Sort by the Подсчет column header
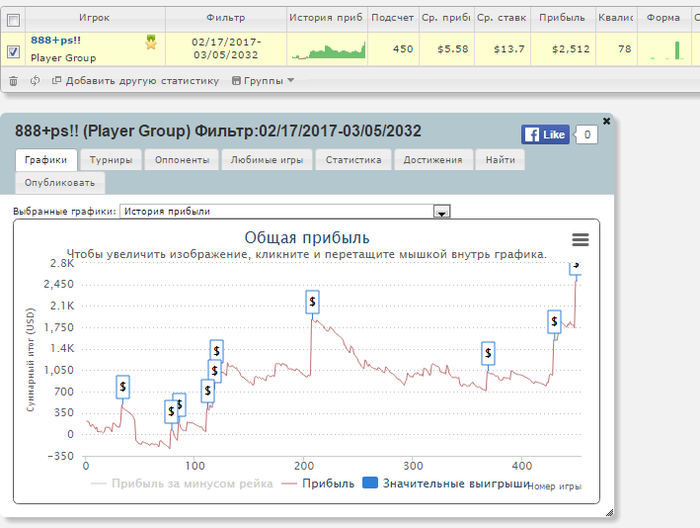700x528 pixels. click(393, 18)
